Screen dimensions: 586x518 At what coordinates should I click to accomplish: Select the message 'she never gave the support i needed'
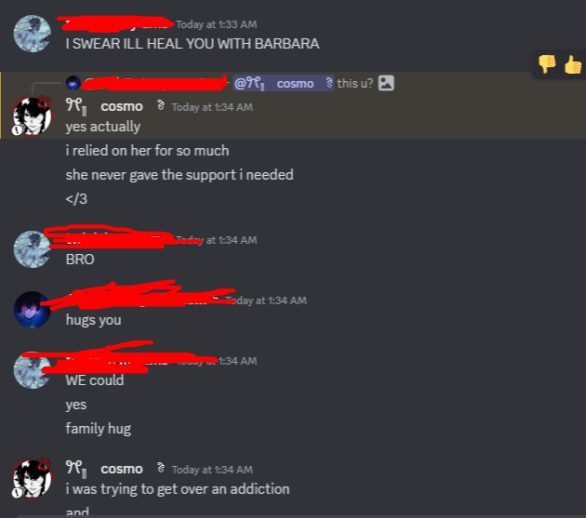[x=179, y=175]
